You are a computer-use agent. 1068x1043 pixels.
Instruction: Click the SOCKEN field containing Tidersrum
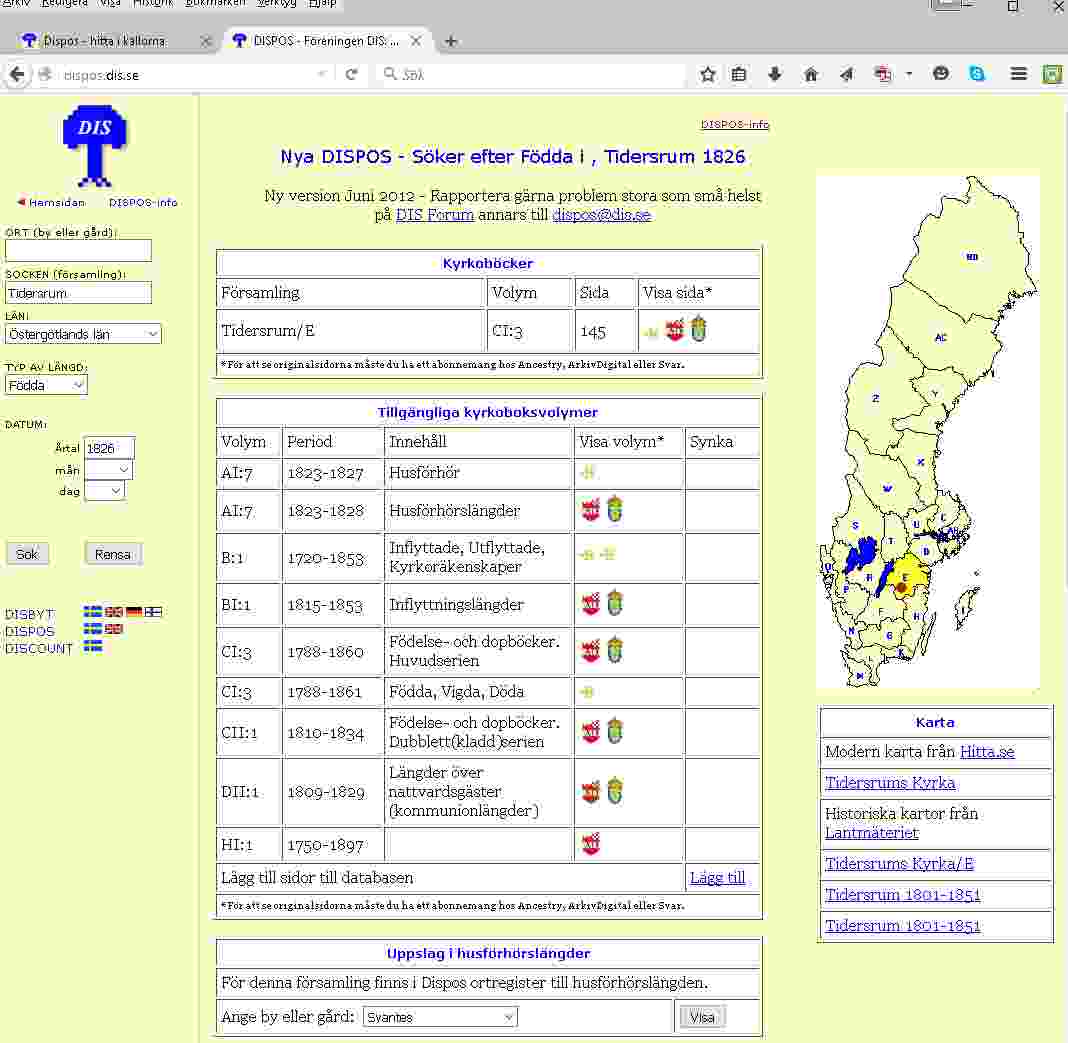(x=78, y=293)
